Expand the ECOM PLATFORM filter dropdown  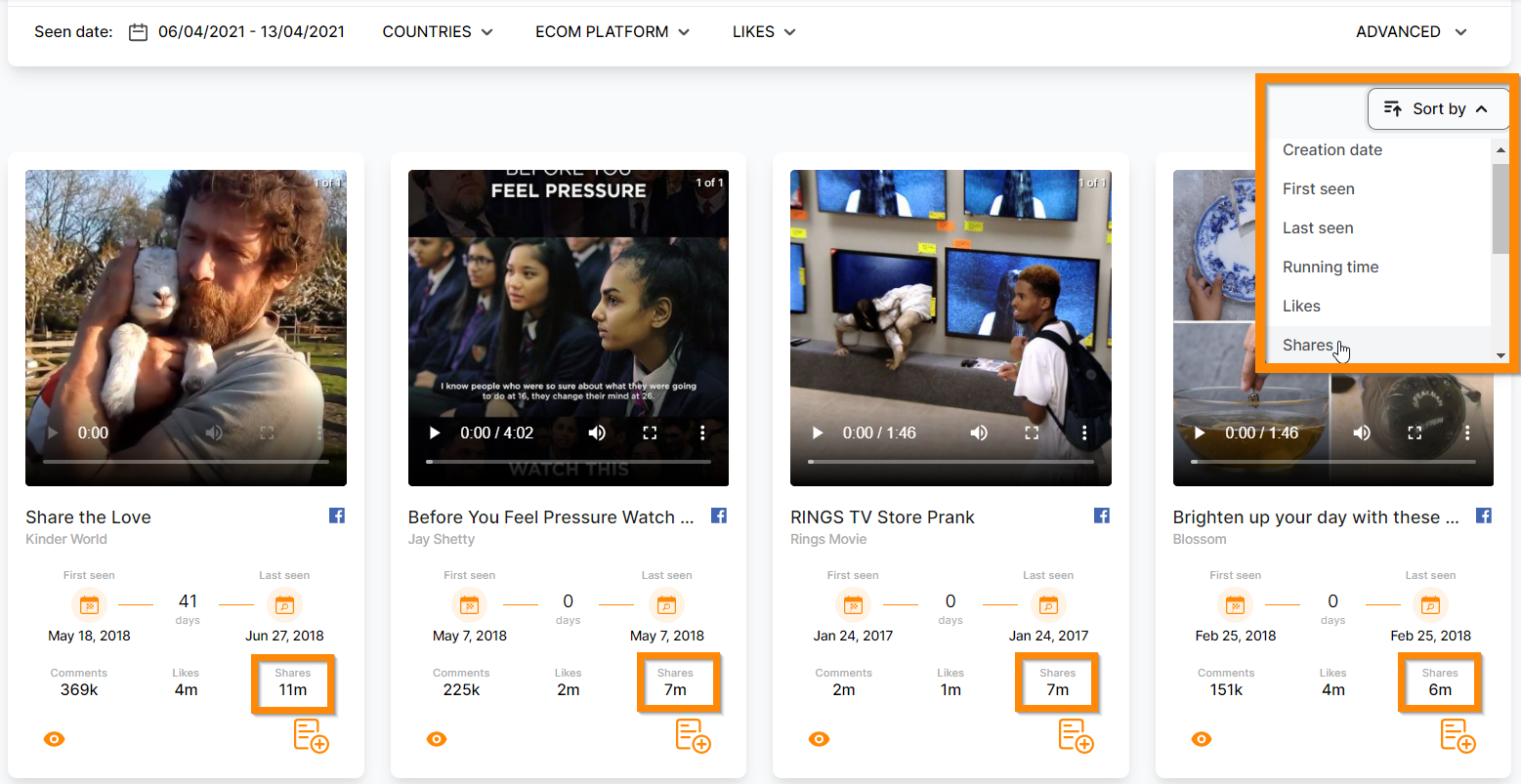pos(613,32)
